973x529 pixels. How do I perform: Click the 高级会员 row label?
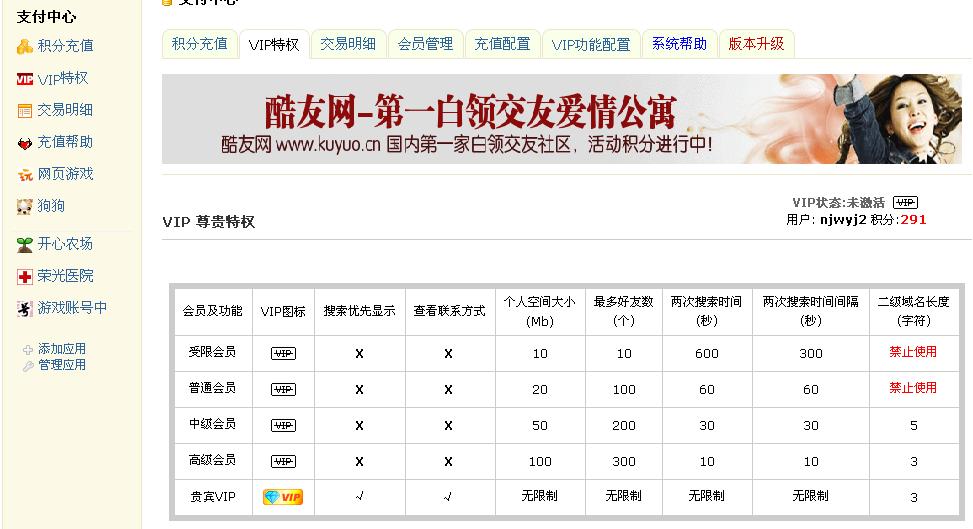[212, 461]
